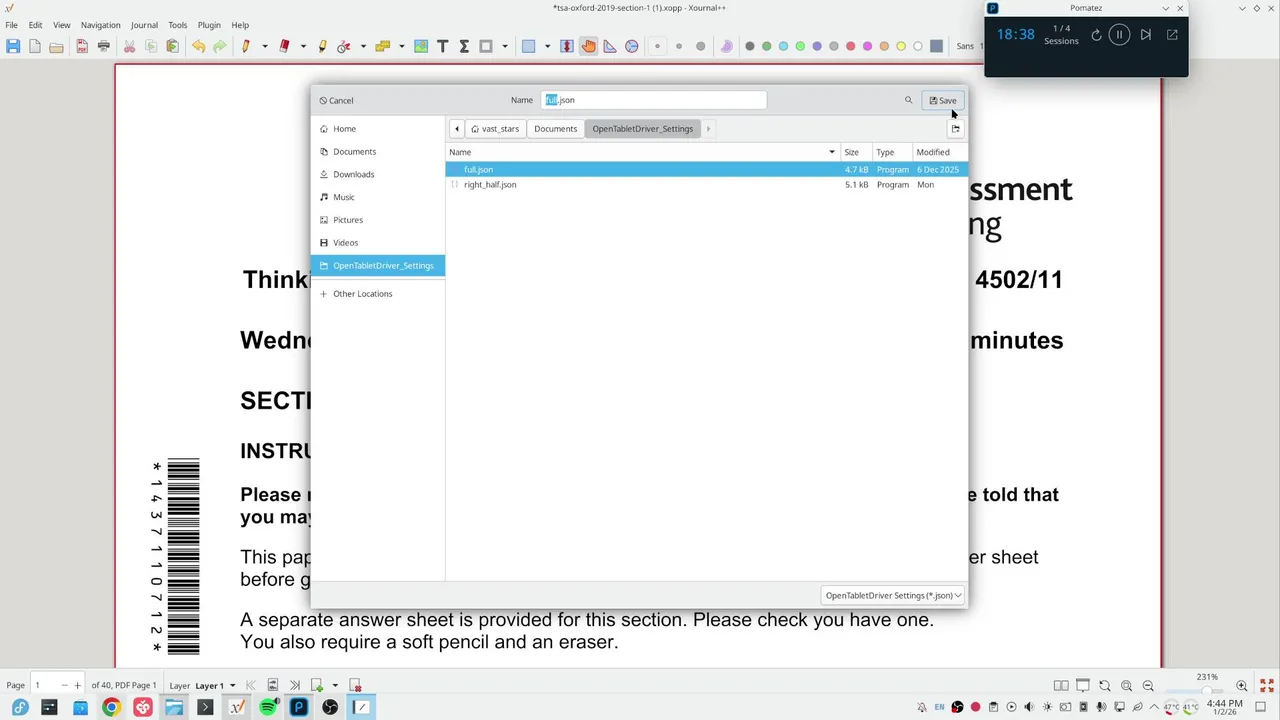
Task: Select the Pen tool in the toolbar
Action: point(245,46)
